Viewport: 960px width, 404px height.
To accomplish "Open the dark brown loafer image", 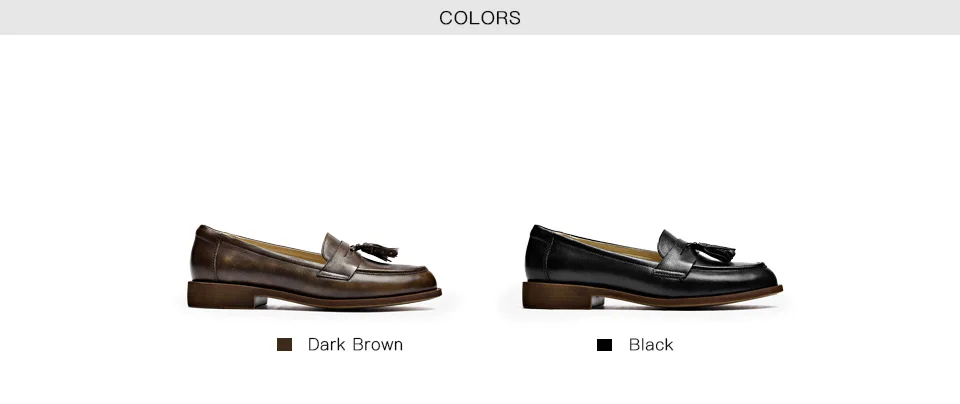I will pos(314,267).
